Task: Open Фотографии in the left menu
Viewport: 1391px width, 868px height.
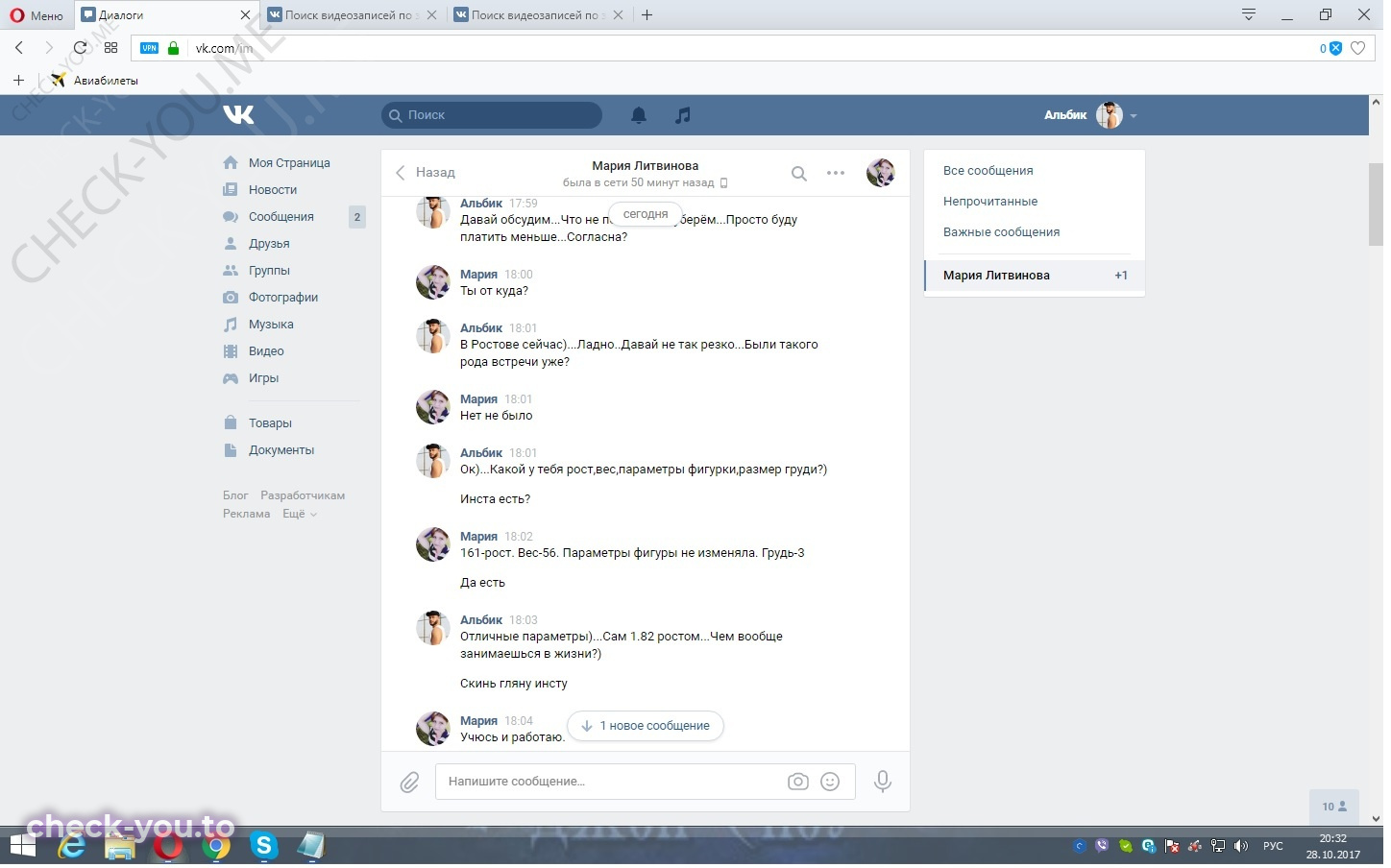Action: point(282,298)
